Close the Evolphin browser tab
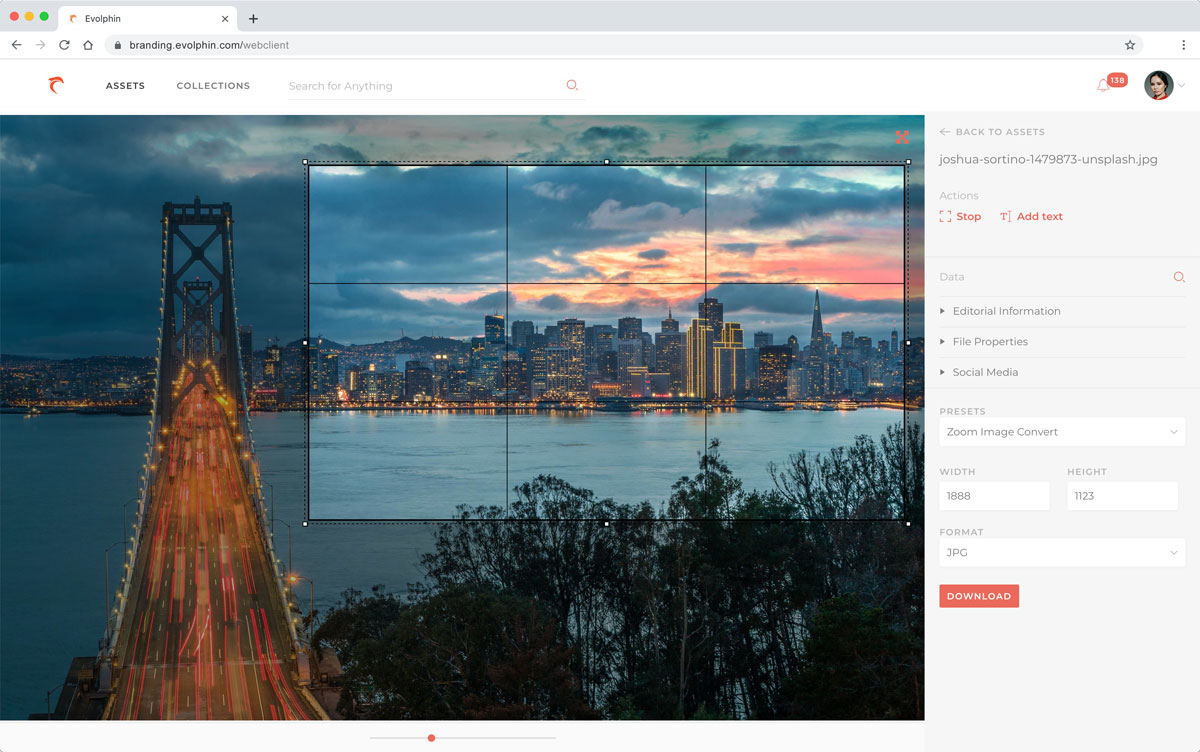1200x752 pixels. click(x=225, y=19)
